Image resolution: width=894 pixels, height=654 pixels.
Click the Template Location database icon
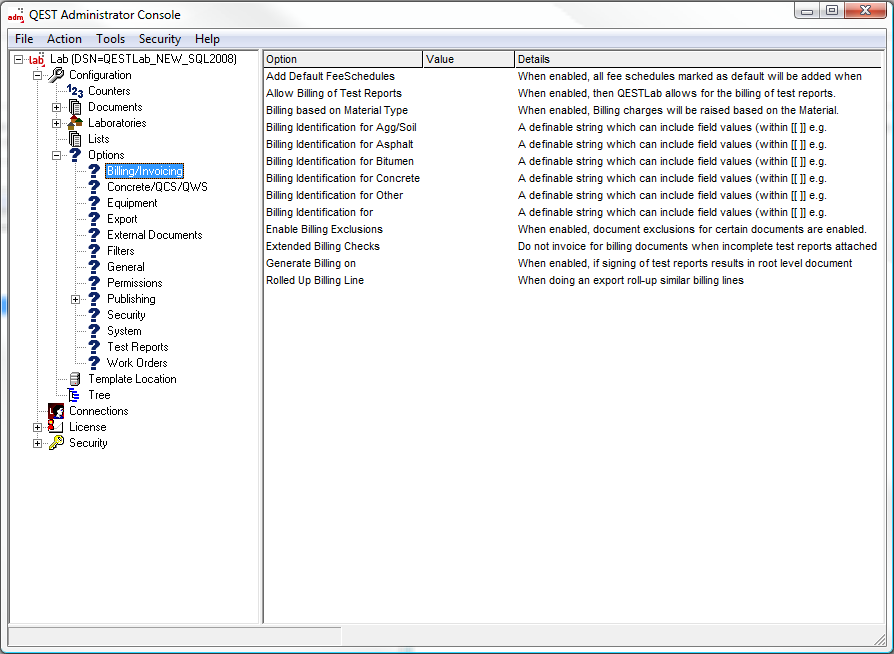pos(75,379)
